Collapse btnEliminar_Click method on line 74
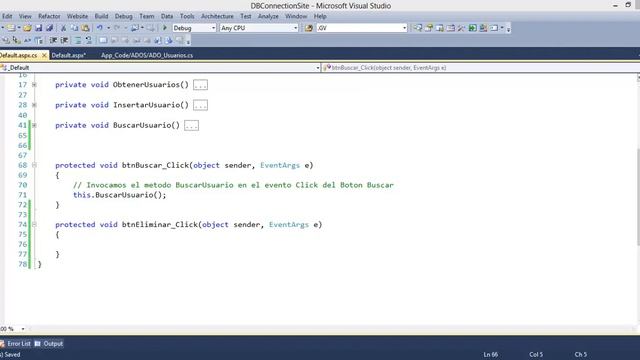The image size is (640, 360). click(x=34, y=224)
